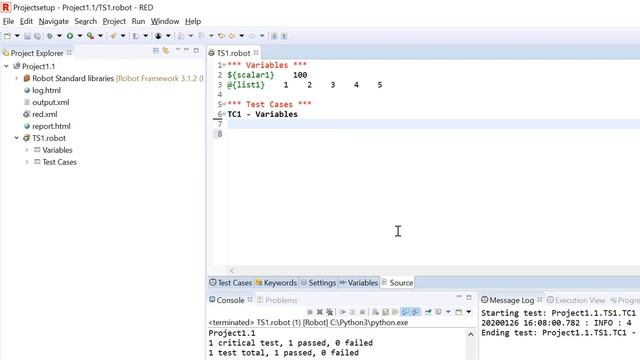This screenshot has height=360, width=640.
Task: Open Display Selected Console dropdown
Action: click(x=448, y=312)
